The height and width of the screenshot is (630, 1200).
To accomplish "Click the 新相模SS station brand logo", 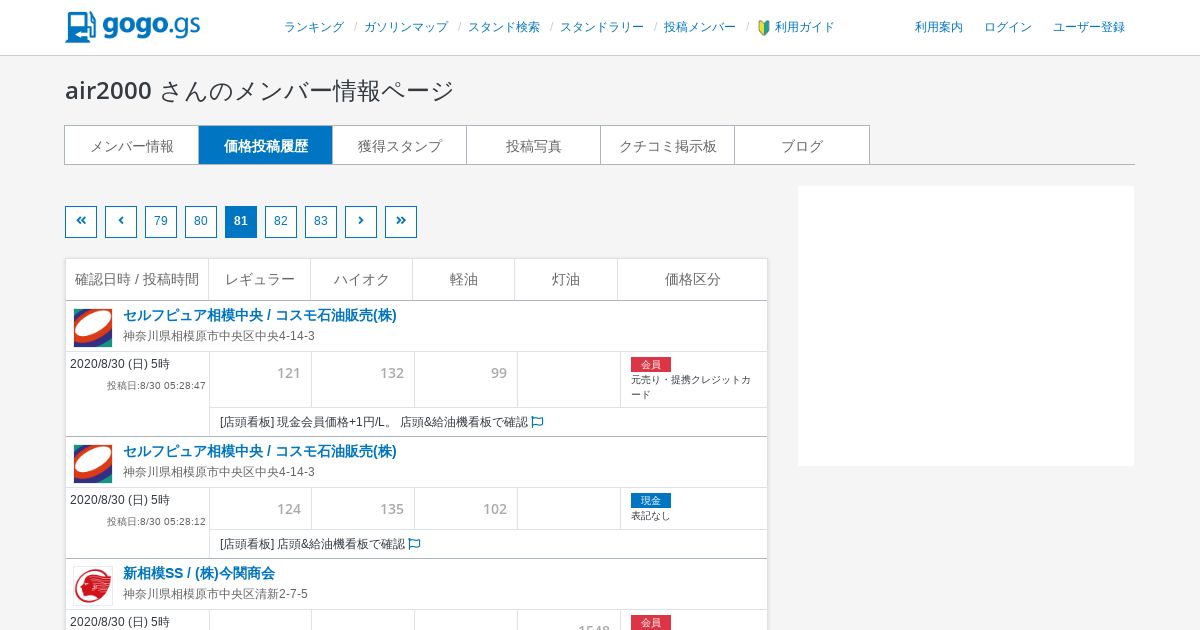I will tap(93, 586).
